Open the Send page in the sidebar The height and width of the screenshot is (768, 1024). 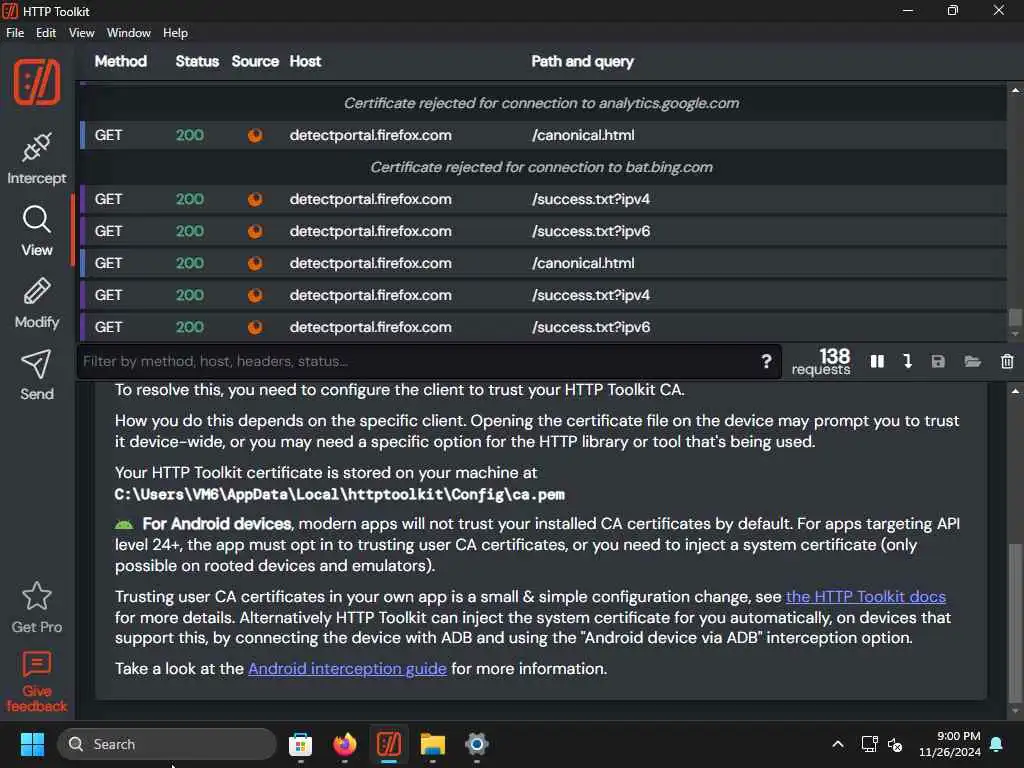[37, 375]
